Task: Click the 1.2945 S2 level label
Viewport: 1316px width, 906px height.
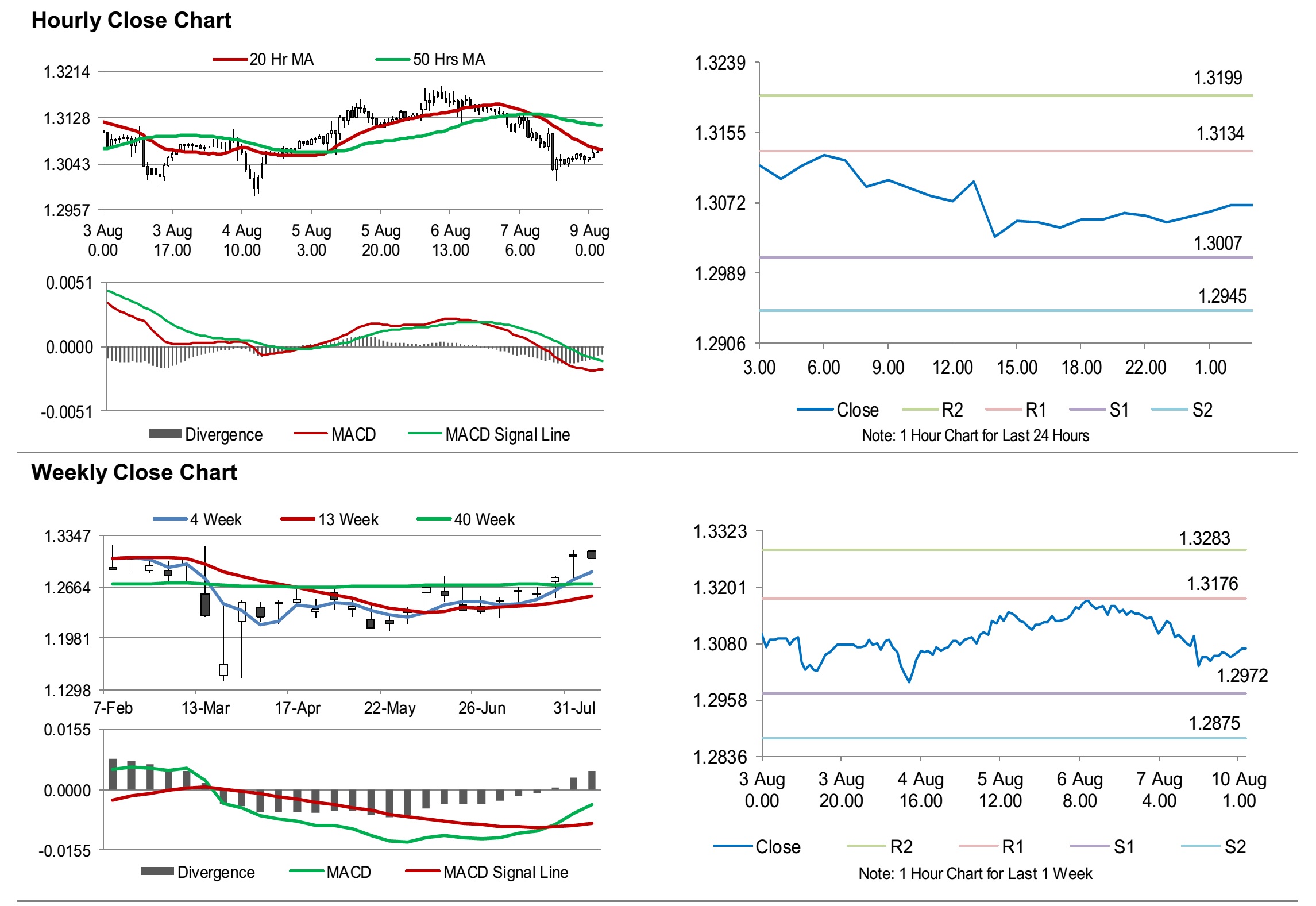Action: [x=1222, y=296]
